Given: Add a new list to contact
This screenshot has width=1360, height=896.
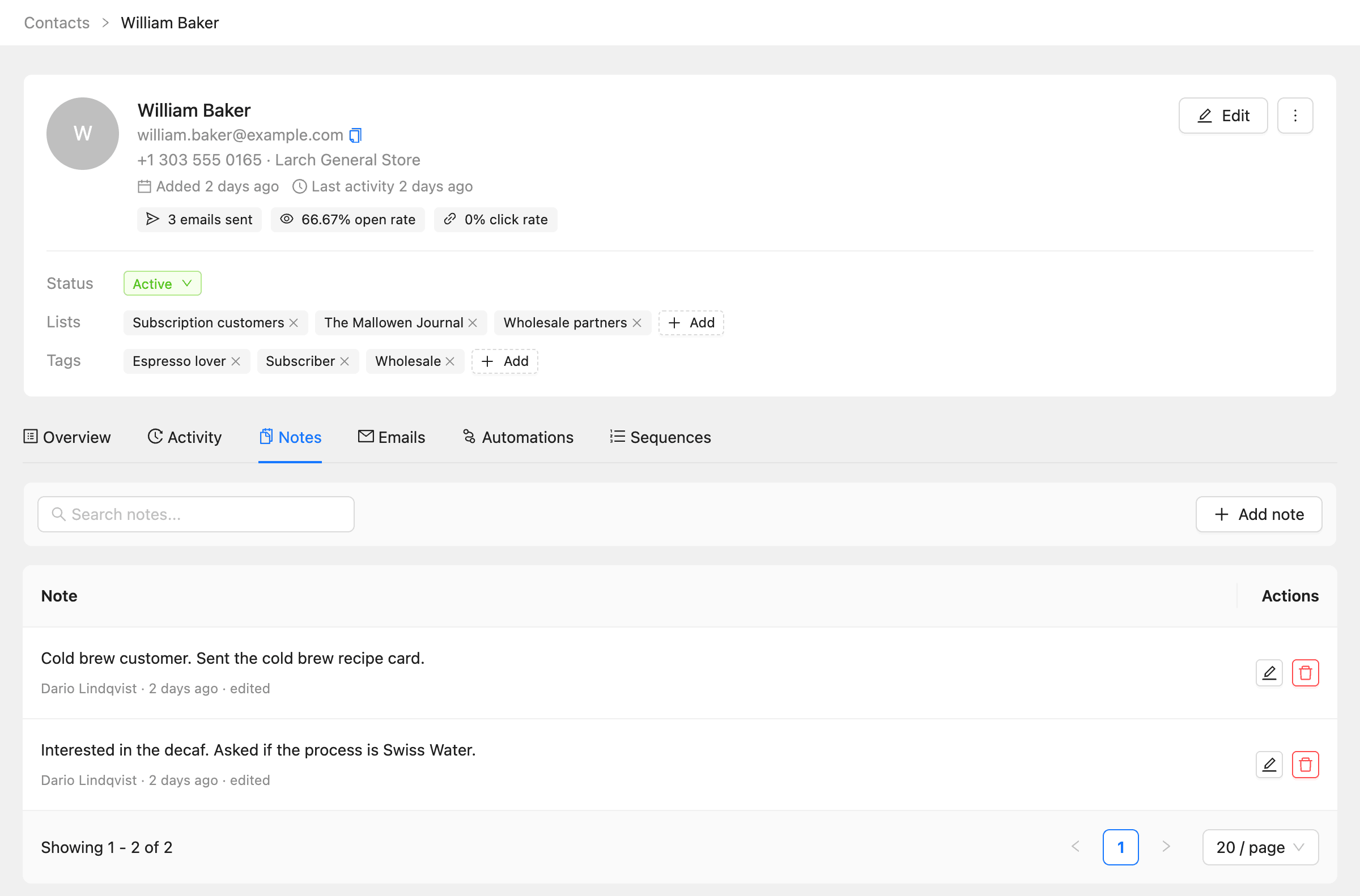Looking at the screenshot, I should pyautogui.click(x=691, y=323).
